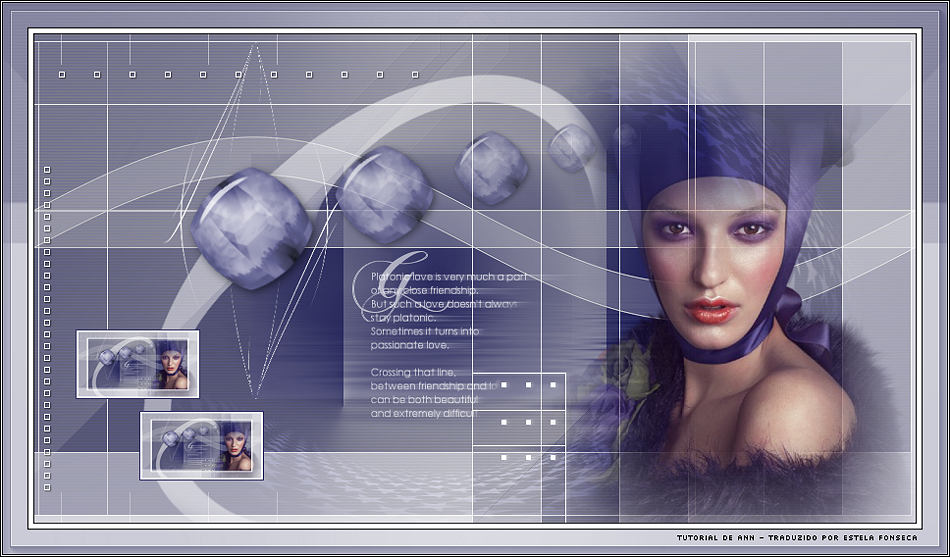
Task: Click the line "But such a love doesn't always"
Action: (444, 304)
